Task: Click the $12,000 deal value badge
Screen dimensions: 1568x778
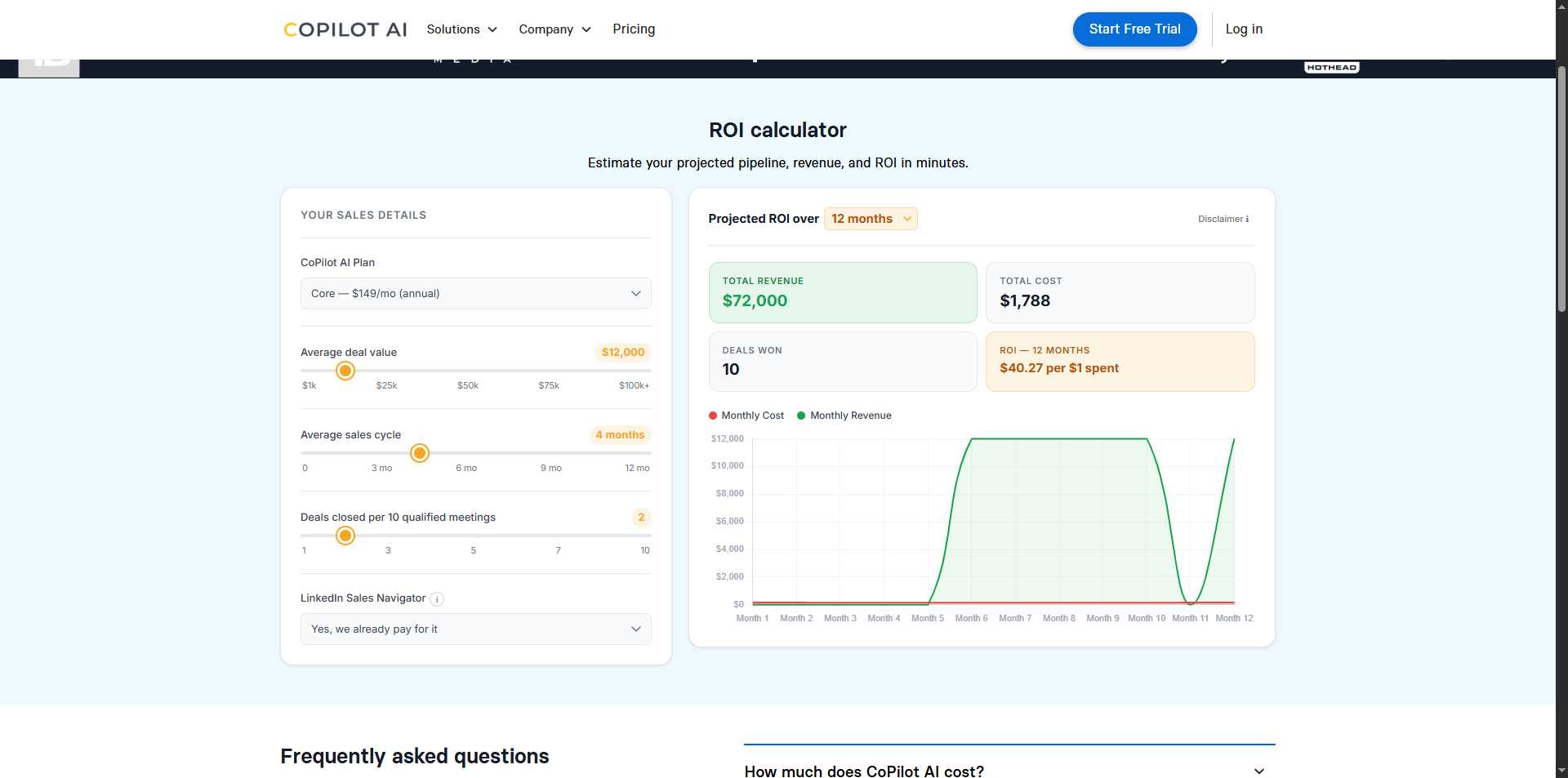Action: (x=623, y=353)
